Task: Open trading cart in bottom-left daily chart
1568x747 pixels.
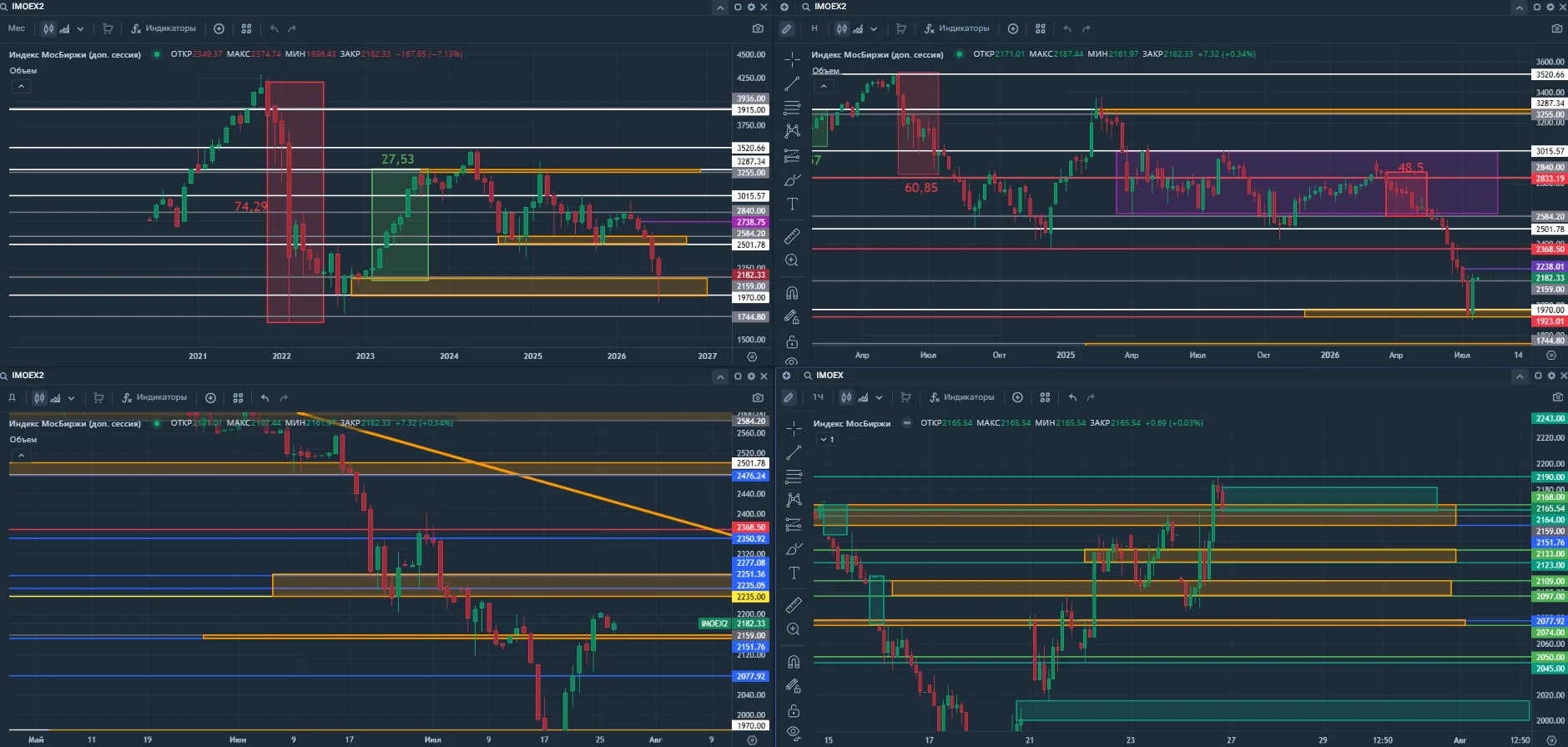Action: click(x=98, y=398)
